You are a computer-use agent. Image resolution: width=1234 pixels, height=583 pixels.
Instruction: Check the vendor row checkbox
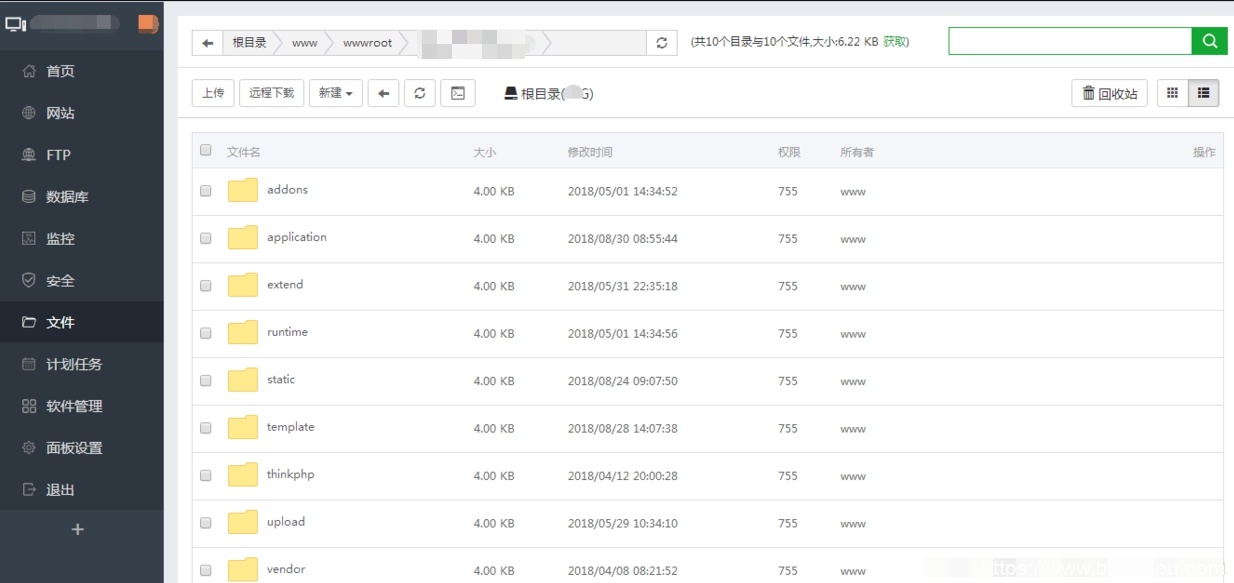click(206, 571)
